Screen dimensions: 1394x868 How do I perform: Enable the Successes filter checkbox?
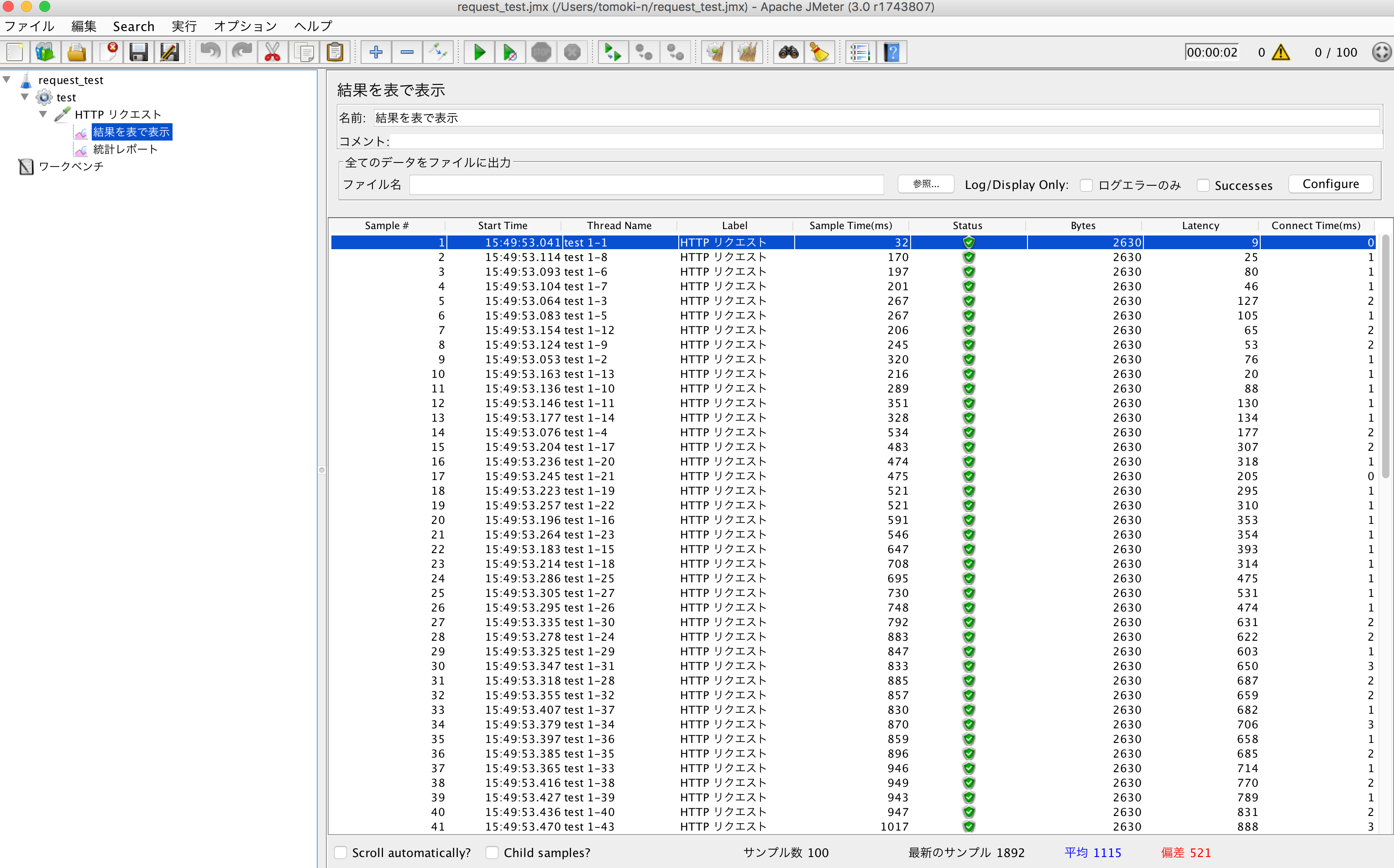click(1203, 185)
